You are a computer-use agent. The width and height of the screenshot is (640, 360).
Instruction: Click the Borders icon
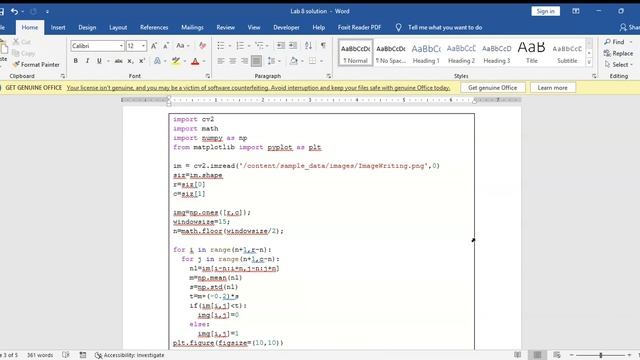point(312,61)
